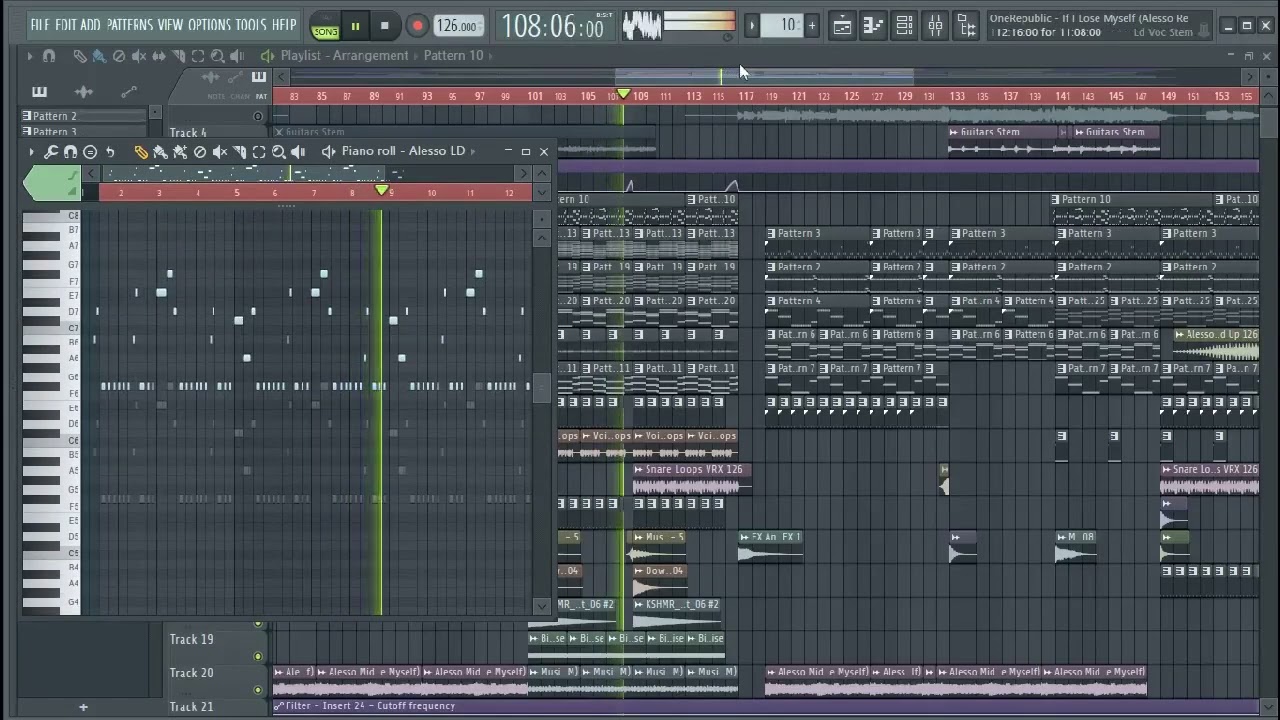
Task: Open the Playlist view icon
Action: 842,26
